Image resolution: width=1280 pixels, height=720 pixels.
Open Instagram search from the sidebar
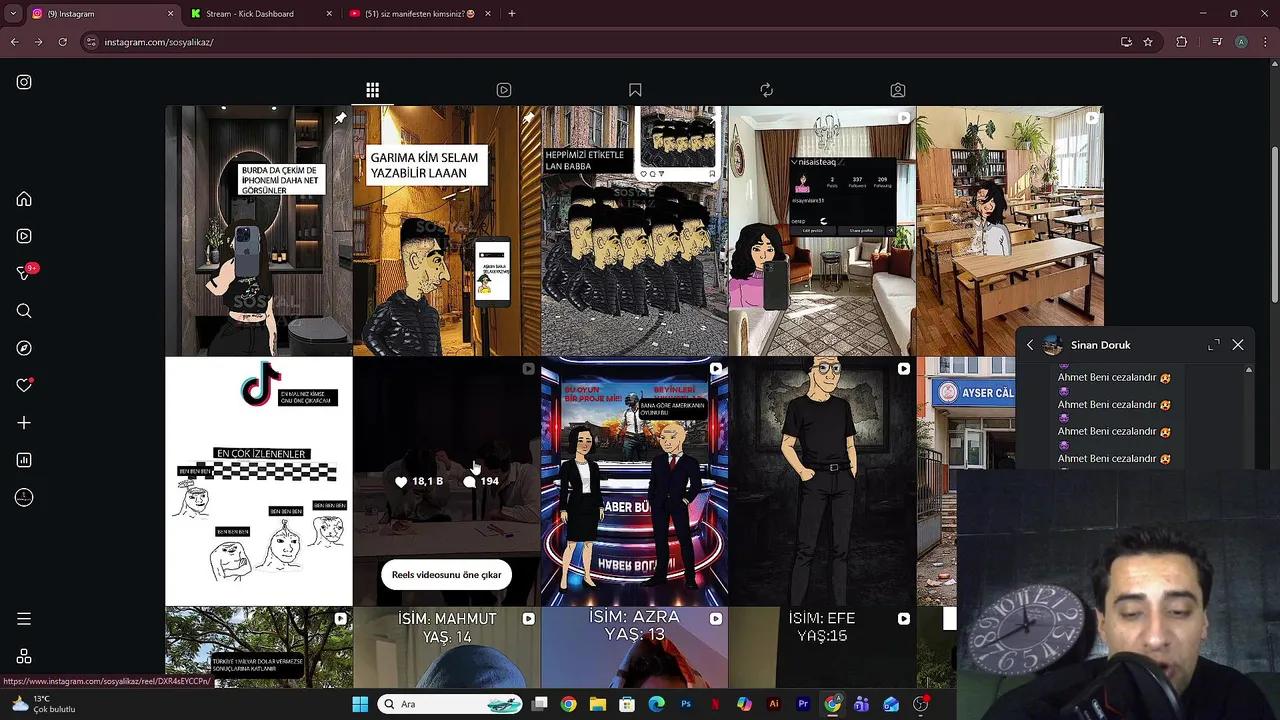tap(24, 311)
